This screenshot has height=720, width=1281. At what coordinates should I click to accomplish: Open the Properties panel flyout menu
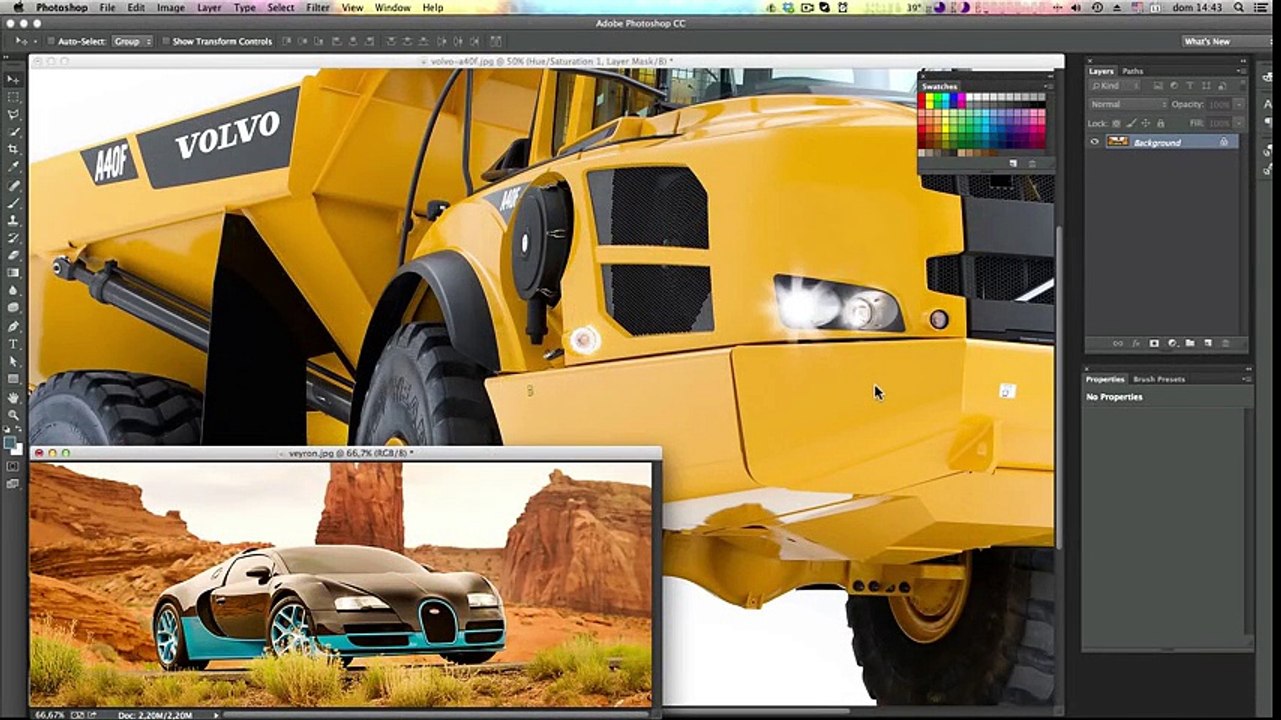pos(1247,379)
